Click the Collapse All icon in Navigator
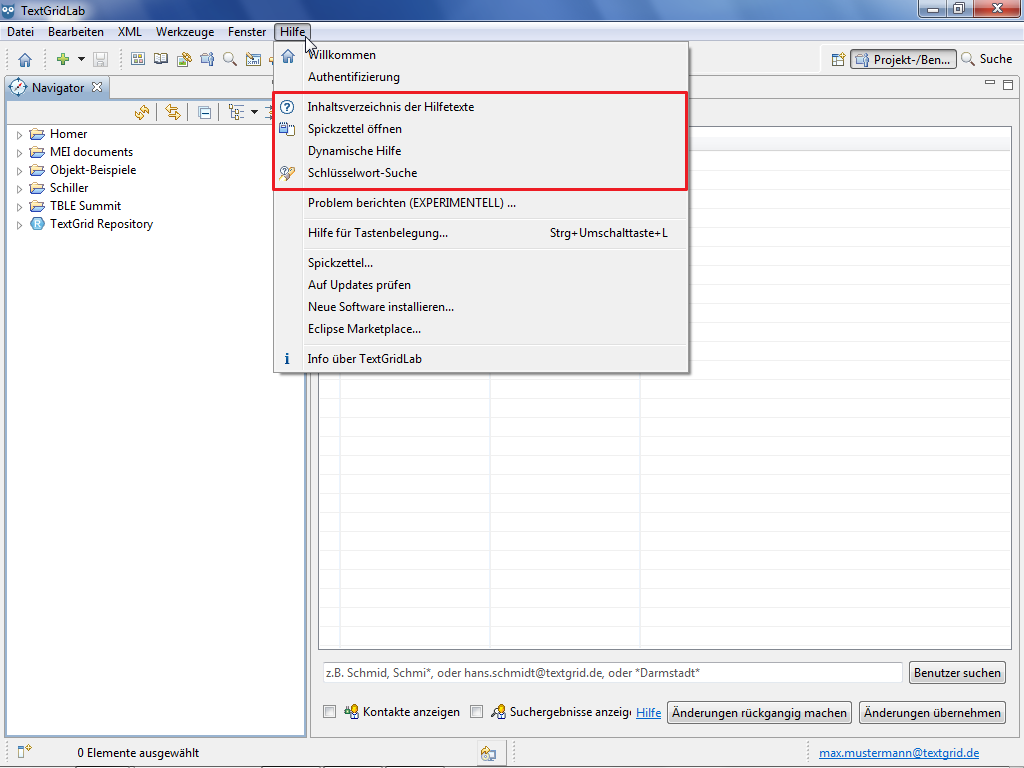 click(x=204, y=113)
